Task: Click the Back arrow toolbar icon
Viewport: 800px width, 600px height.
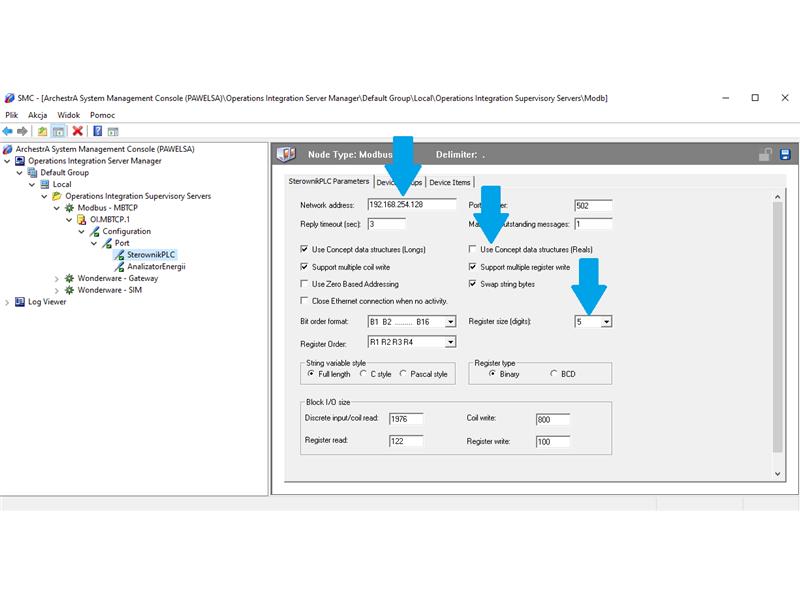Action: click(8, 132)
